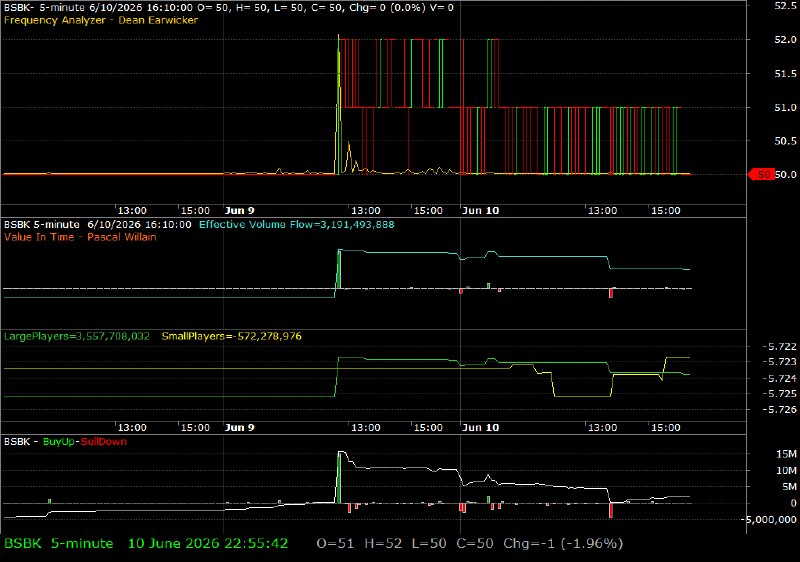Click the green BuyUp legend label
The height and width of the screenshot is (562, 800).
59,442
